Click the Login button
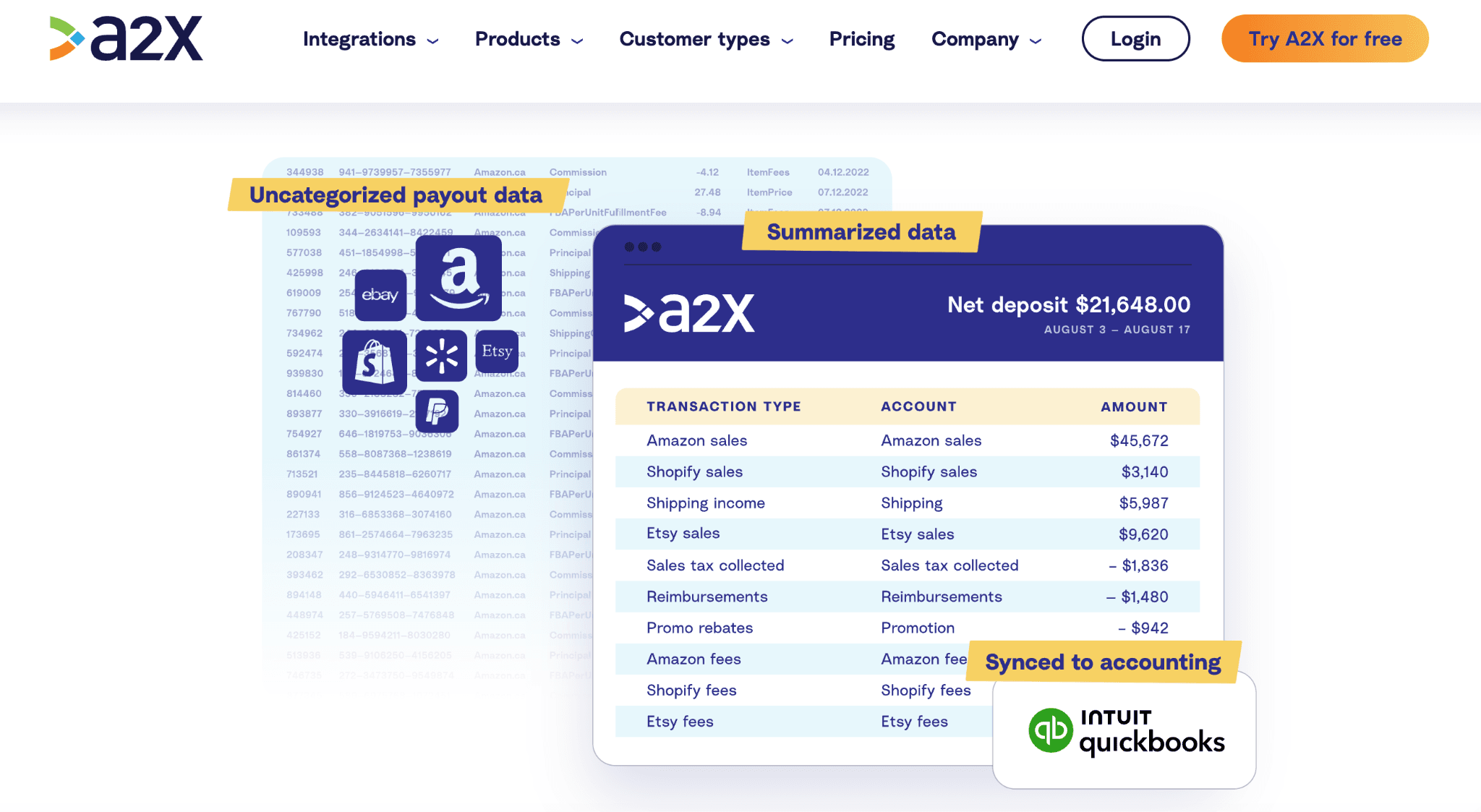 coord(1135,38)
